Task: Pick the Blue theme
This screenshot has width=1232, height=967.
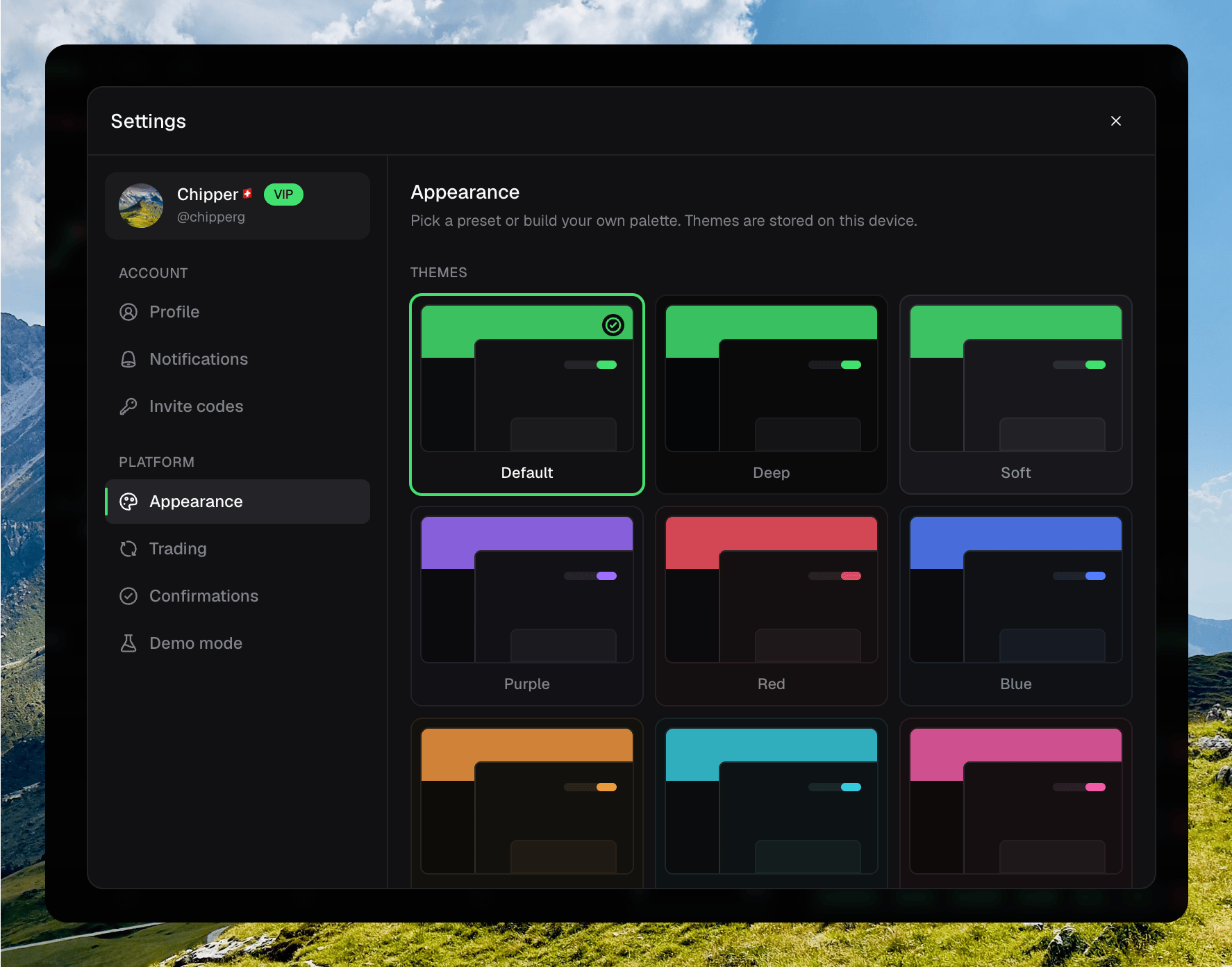Action: [1016, 606]
